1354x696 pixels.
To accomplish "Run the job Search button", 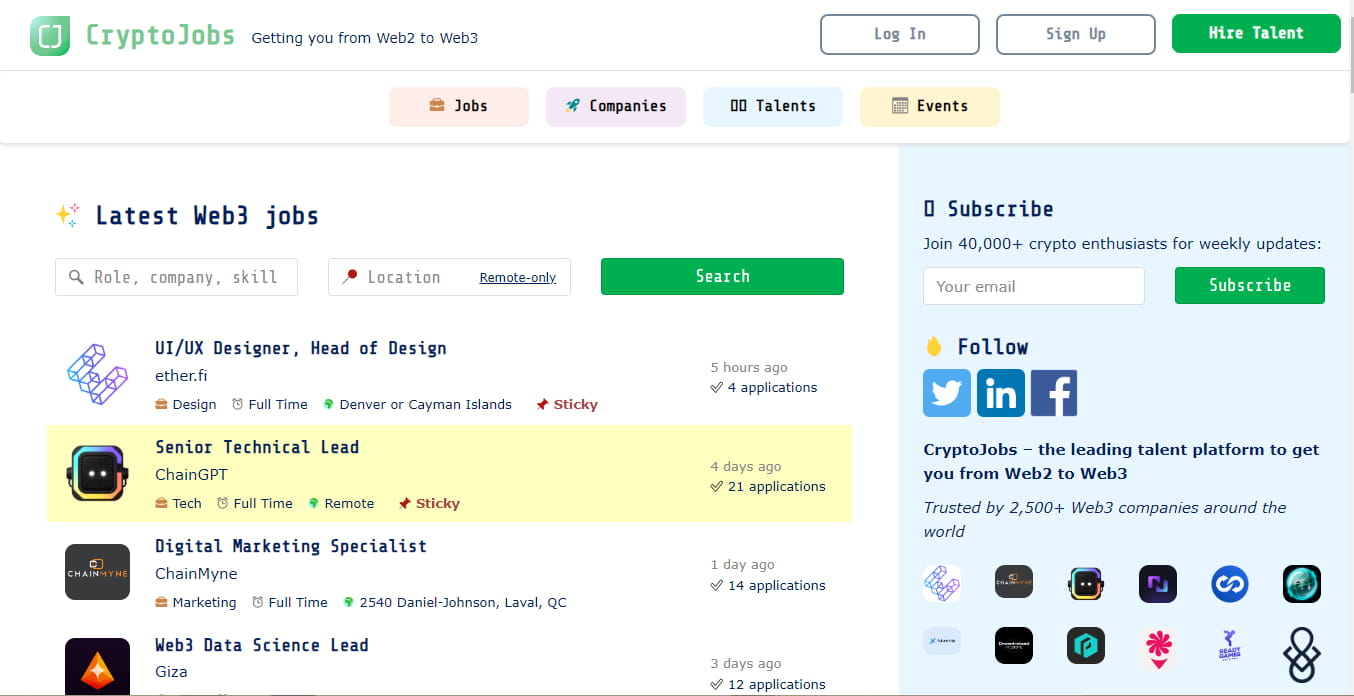I will pyautogui.click(x=722, y=276).
